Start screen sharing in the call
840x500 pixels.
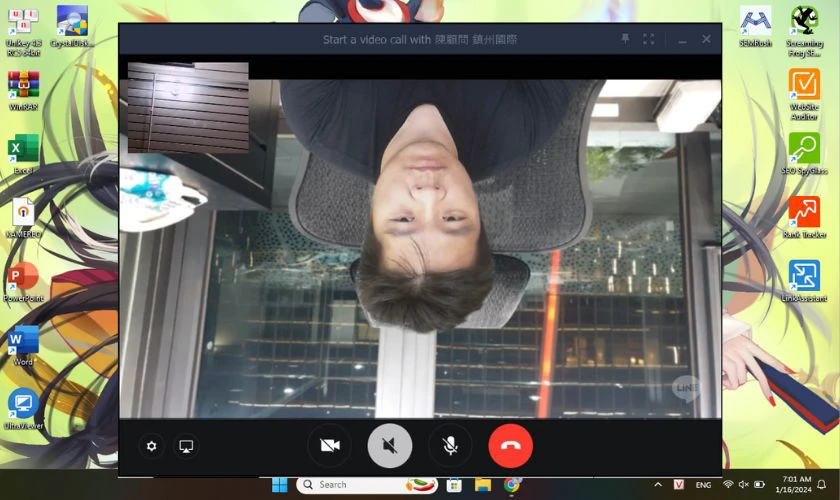(186, 446)
